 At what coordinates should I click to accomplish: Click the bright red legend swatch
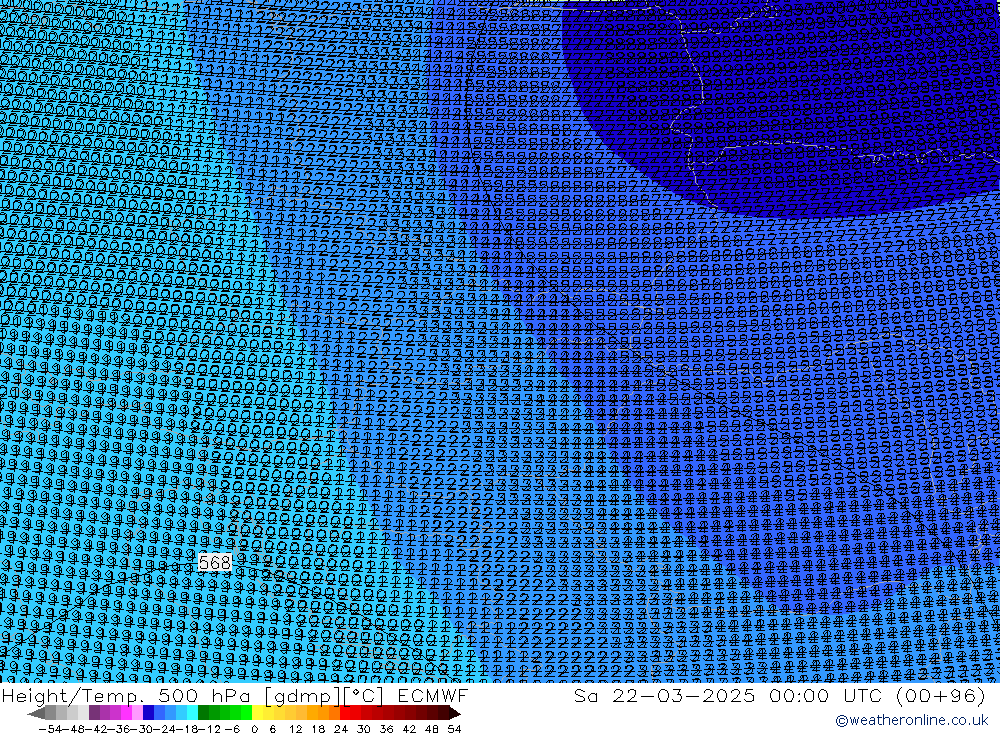(345, 713)
